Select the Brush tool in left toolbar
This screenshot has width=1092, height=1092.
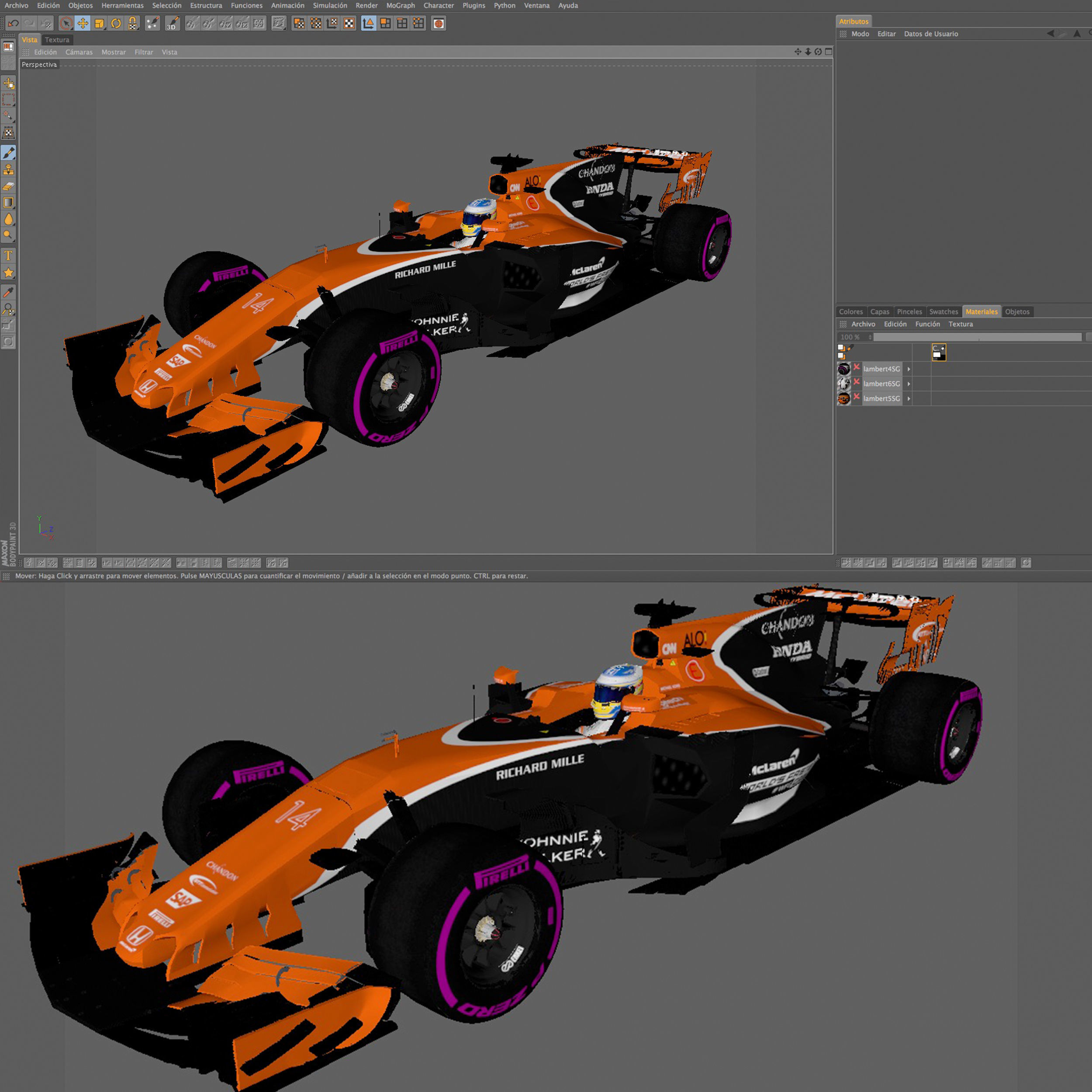tap(8, 152)
